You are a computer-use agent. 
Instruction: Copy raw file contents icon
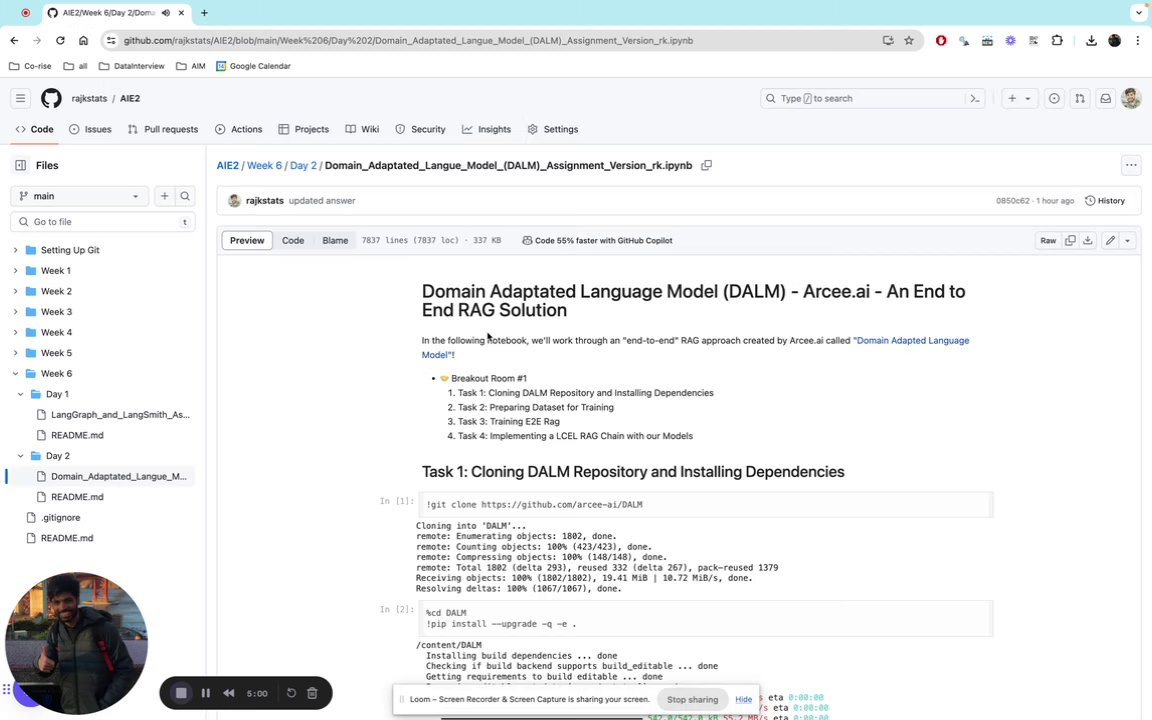tap(1070, 240)
